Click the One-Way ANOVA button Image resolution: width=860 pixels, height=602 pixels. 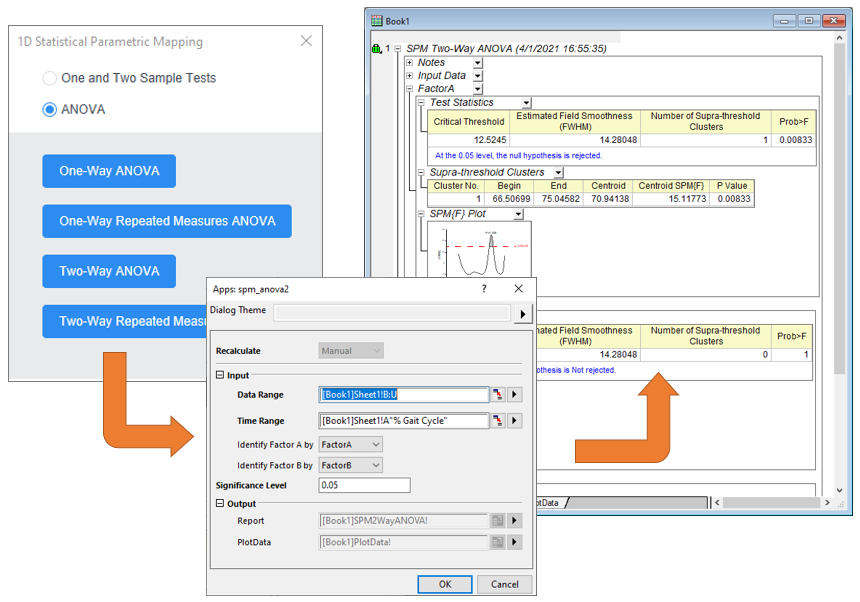[109, 171]
